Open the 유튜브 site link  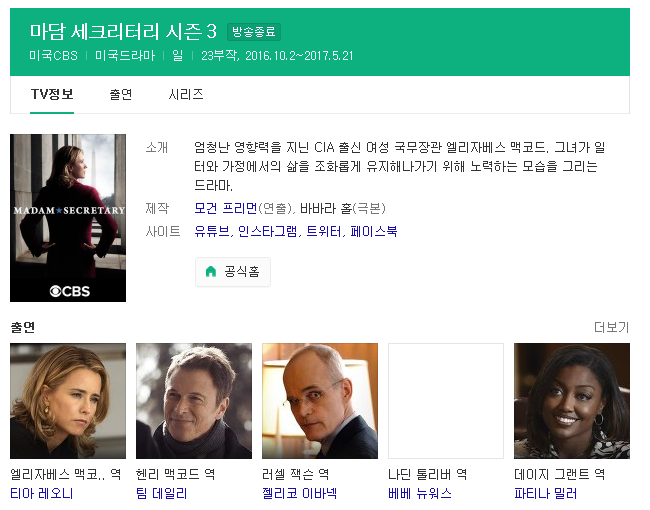212,231
